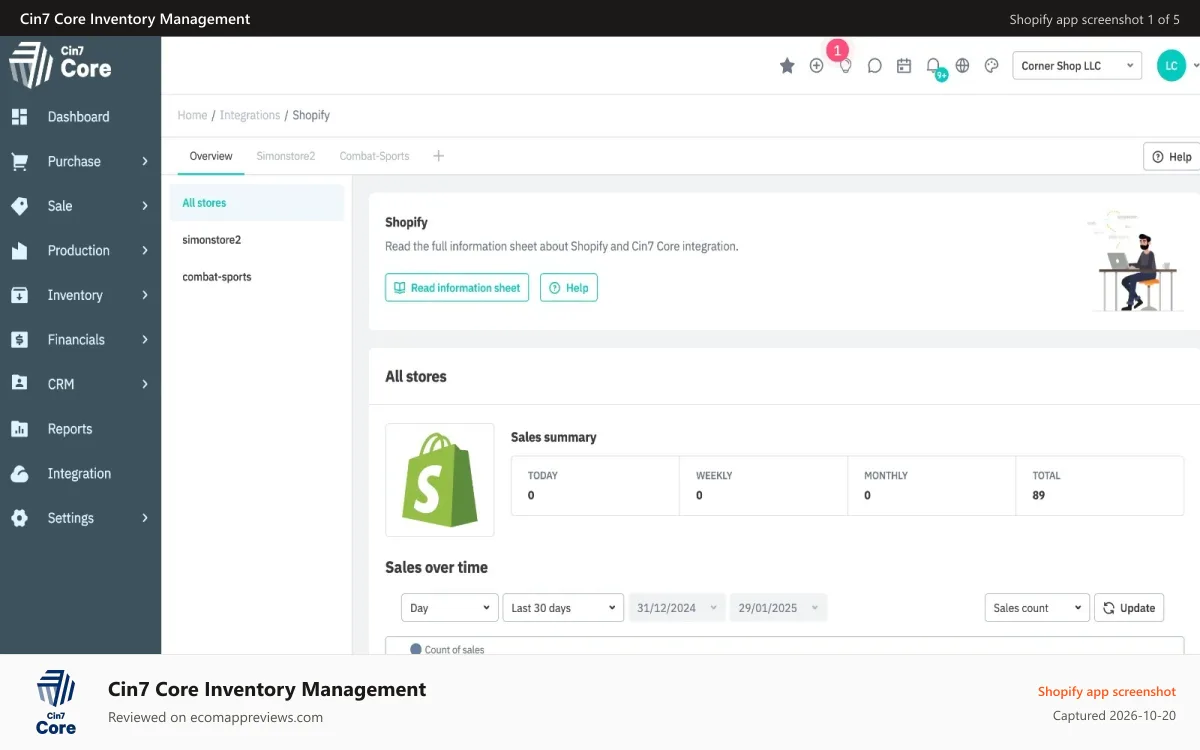Switch to the Combat-Sports tab

click(375, 156)
